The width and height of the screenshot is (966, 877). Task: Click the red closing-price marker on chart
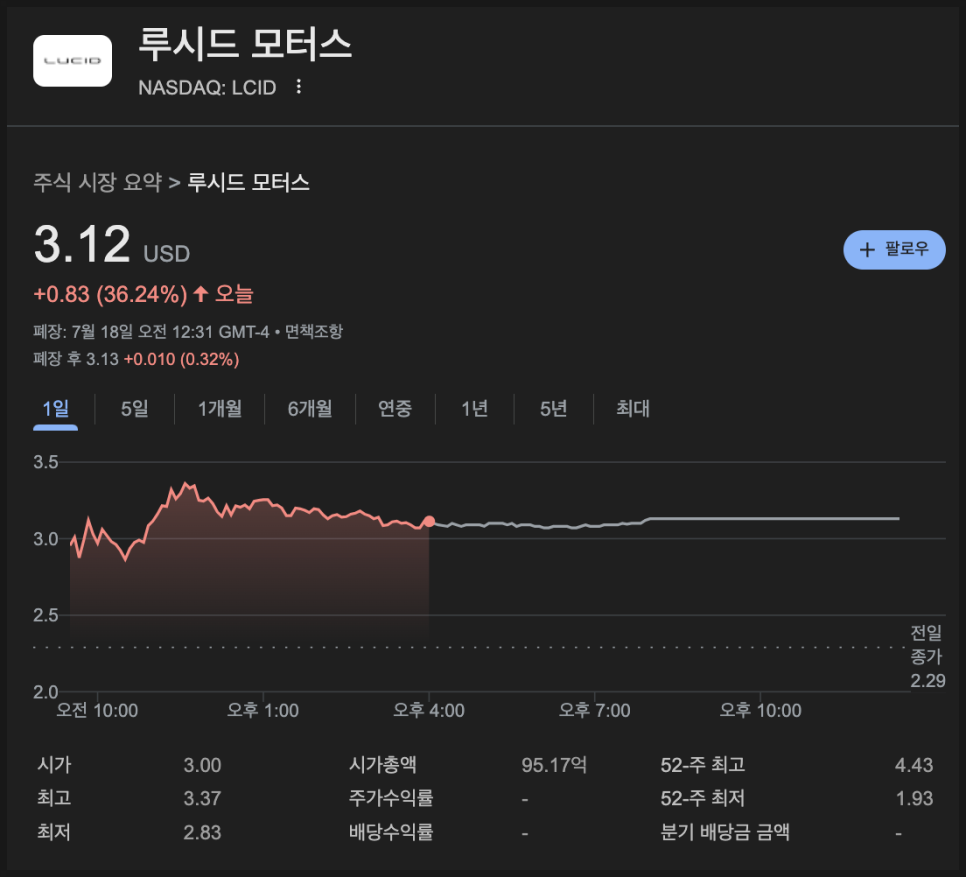pos(429,522)
